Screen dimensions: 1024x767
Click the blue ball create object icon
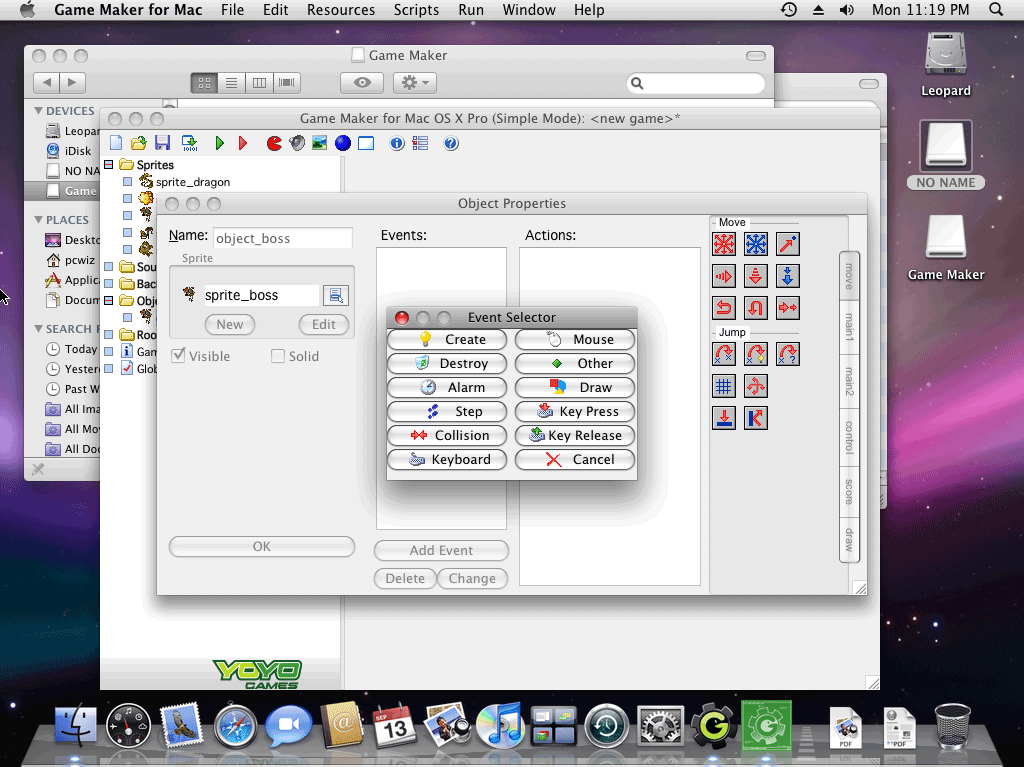[343, 144]
